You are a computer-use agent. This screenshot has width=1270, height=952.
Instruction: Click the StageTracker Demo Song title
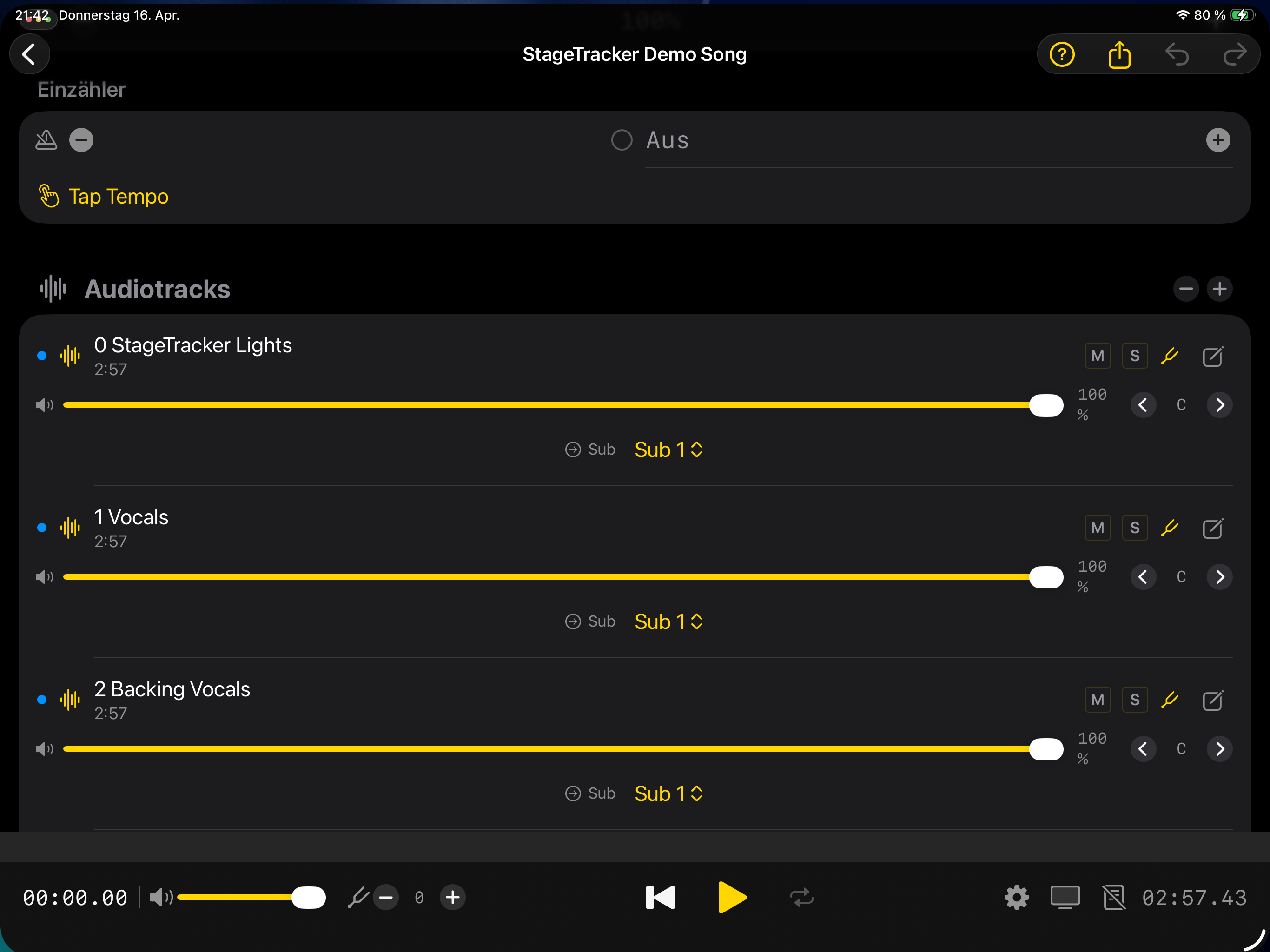635,54
